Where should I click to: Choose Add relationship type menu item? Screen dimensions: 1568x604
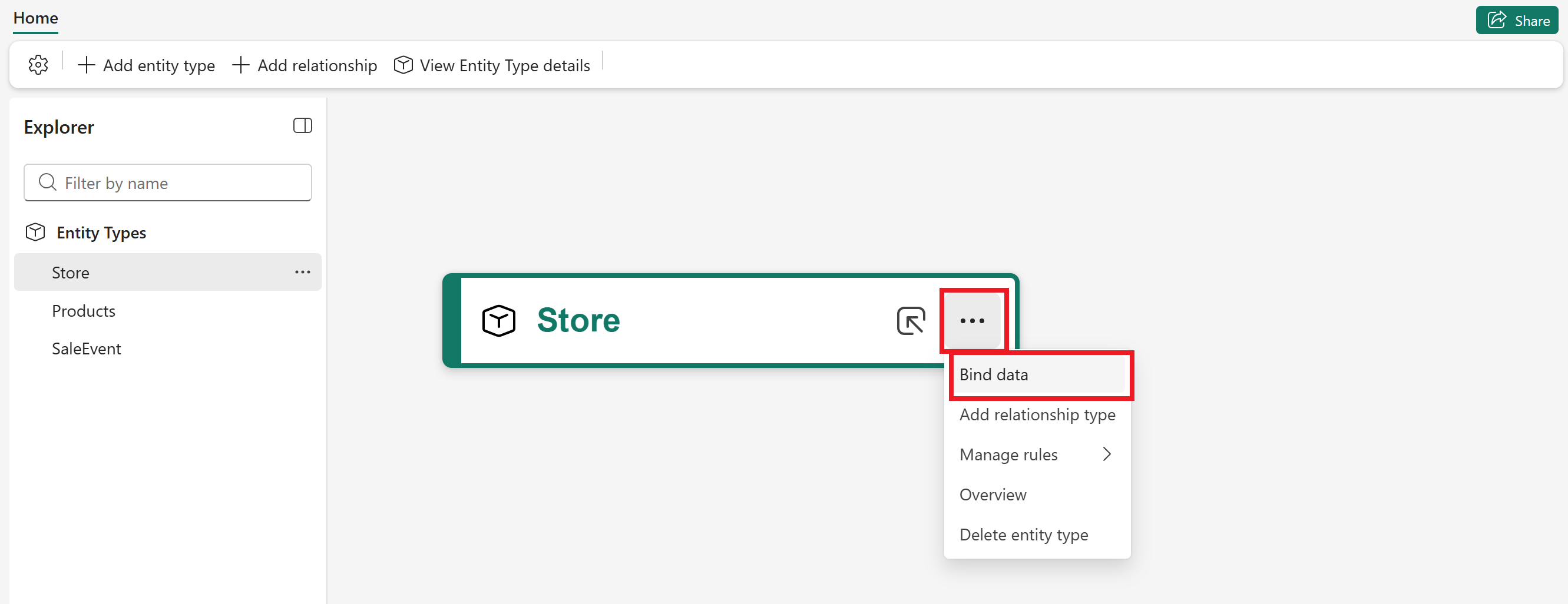click(1037, 415)
